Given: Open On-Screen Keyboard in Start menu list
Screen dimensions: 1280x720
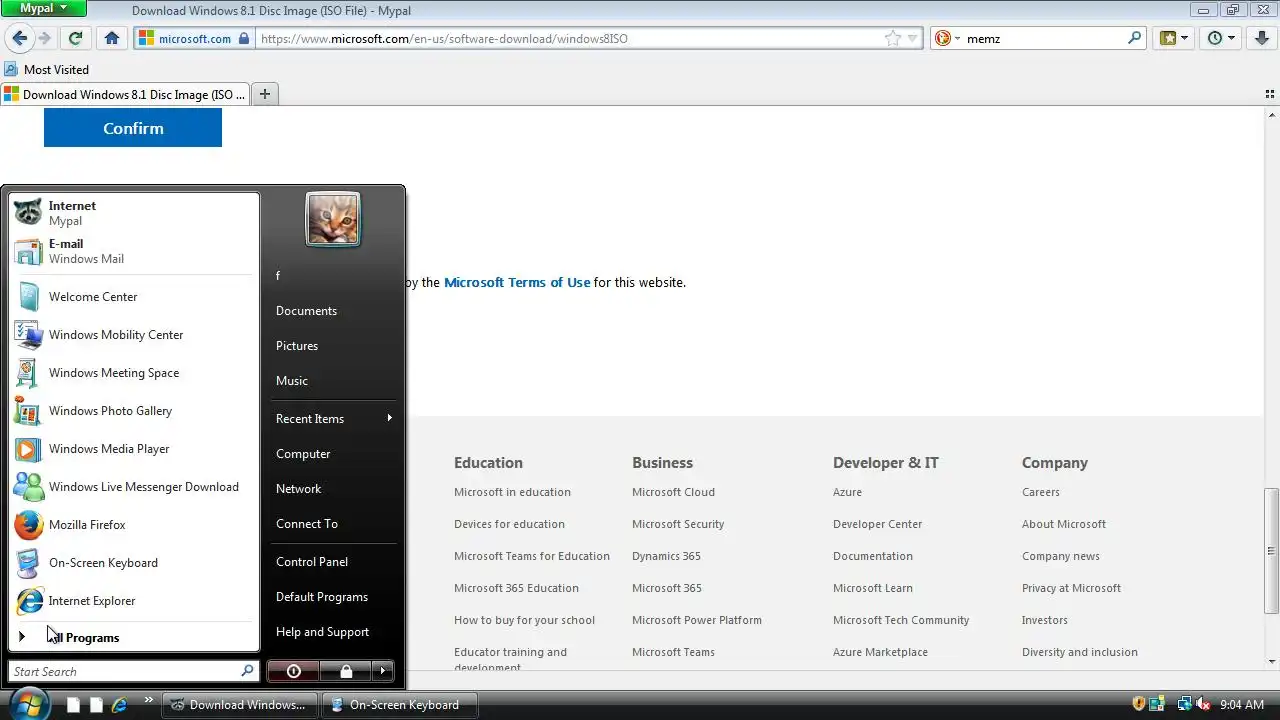Looking at the screenshot, I should [132, 563].
